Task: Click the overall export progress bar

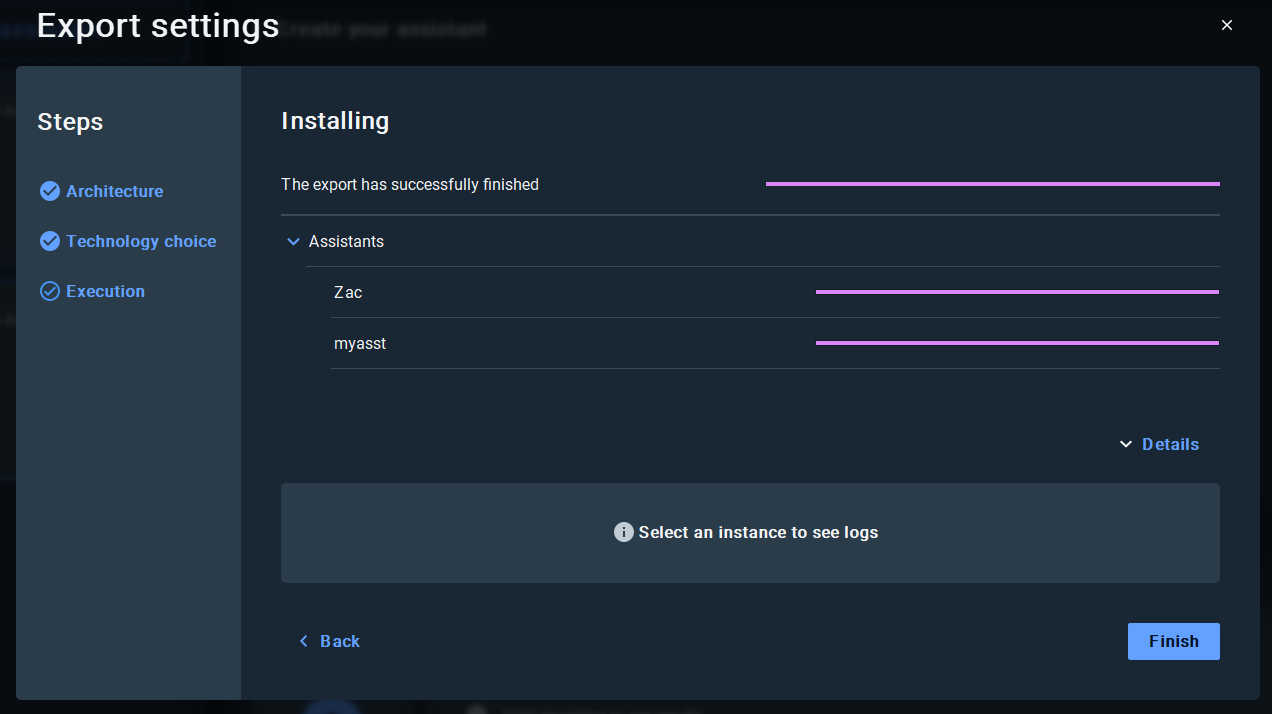Action: [992, 184]
